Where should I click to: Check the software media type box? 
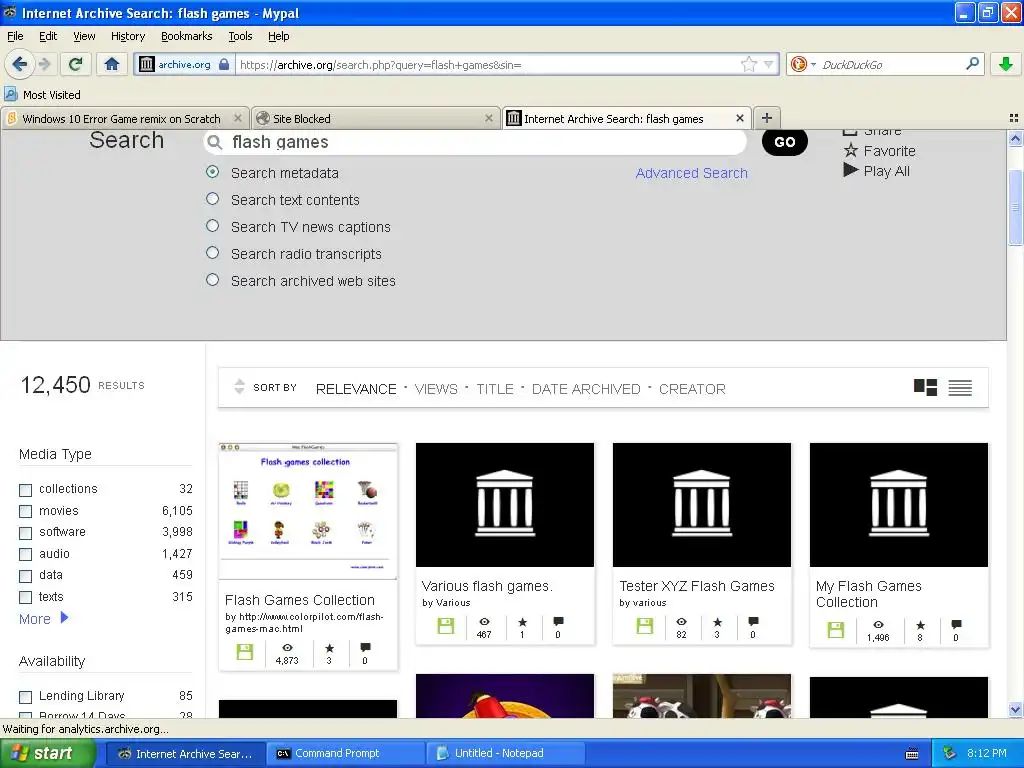[25, 533]
